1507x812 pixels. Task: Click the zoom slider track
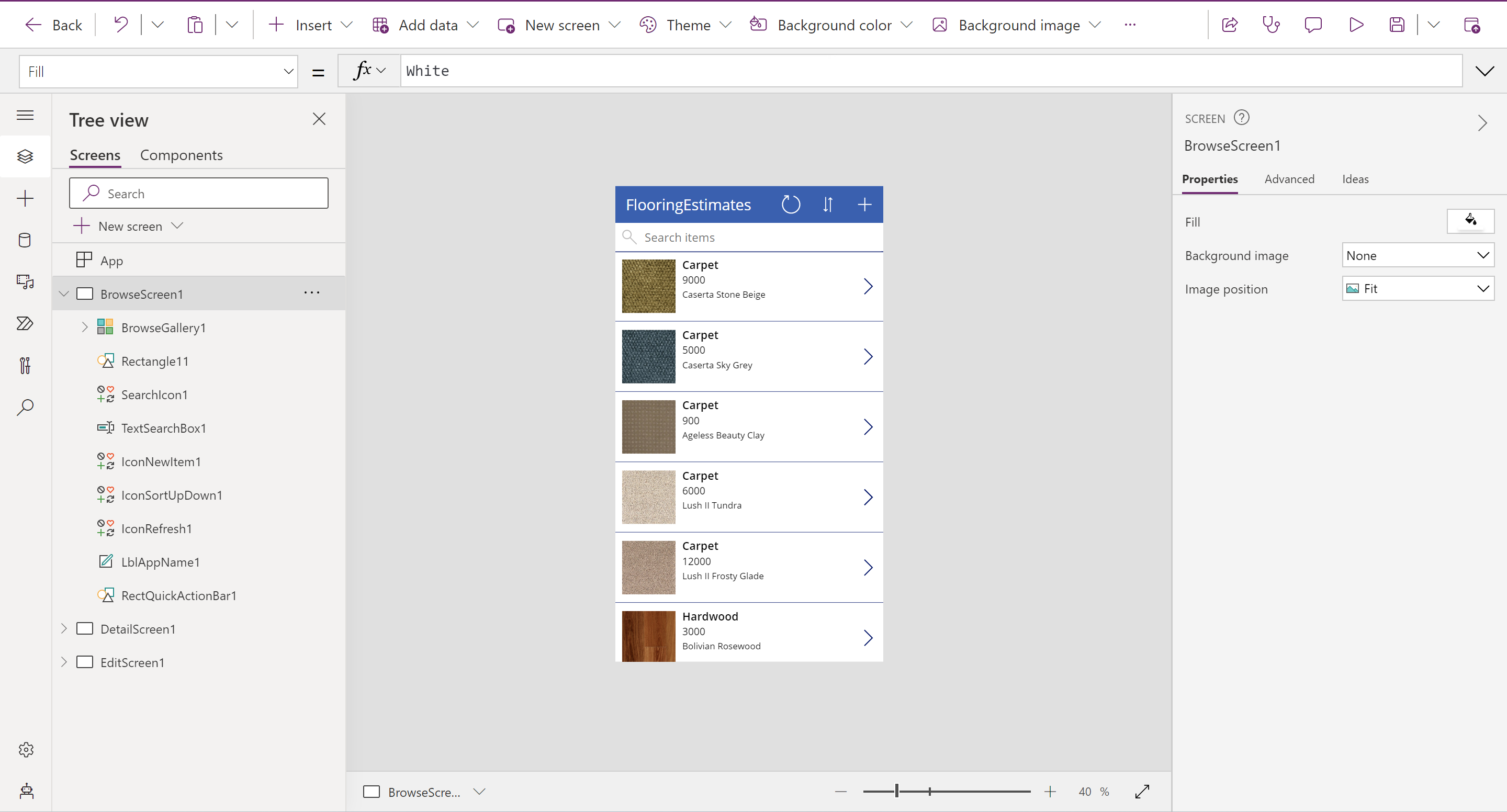click(946, 792)
